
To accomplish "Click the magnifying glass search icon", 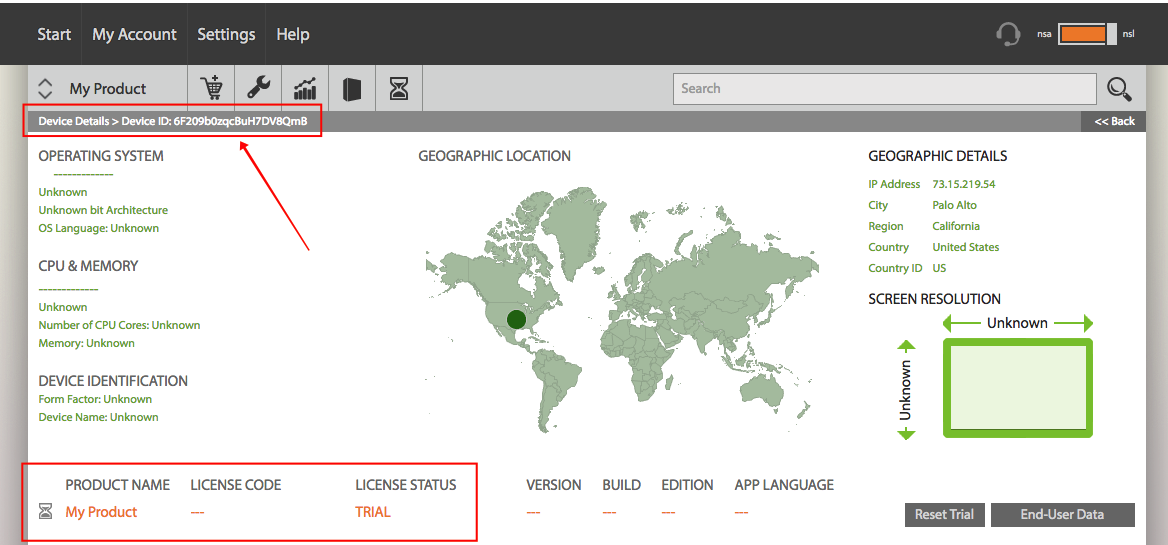I will pyautogui.click(x=1119, y=89).
